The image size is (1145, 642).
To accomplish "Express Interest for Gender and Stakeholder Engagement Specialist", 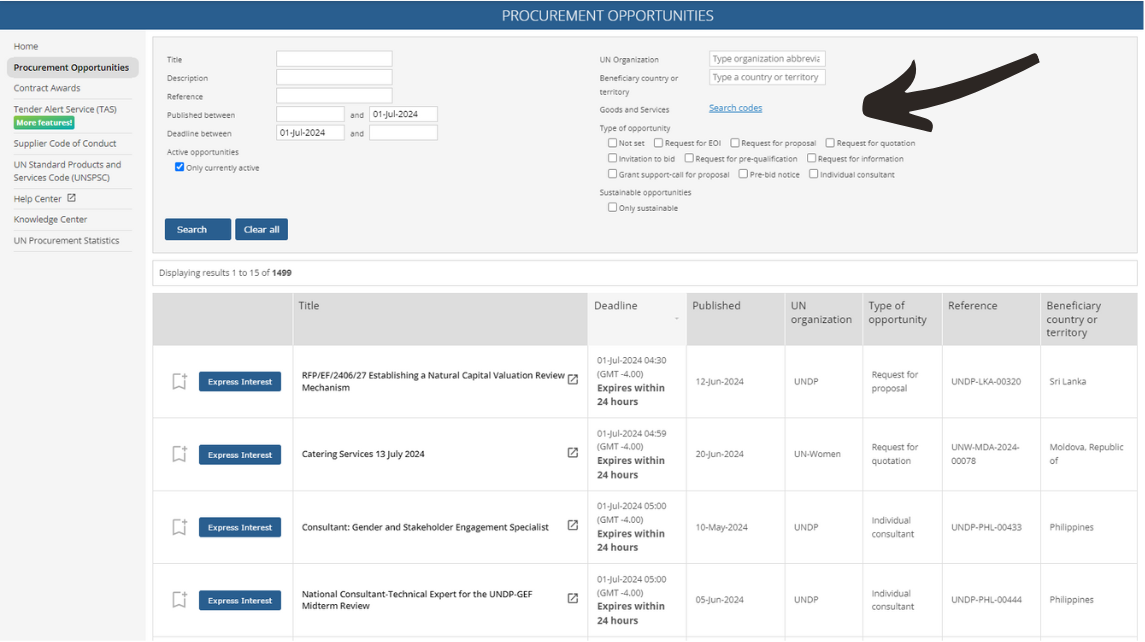I will (x=240, y=527).
